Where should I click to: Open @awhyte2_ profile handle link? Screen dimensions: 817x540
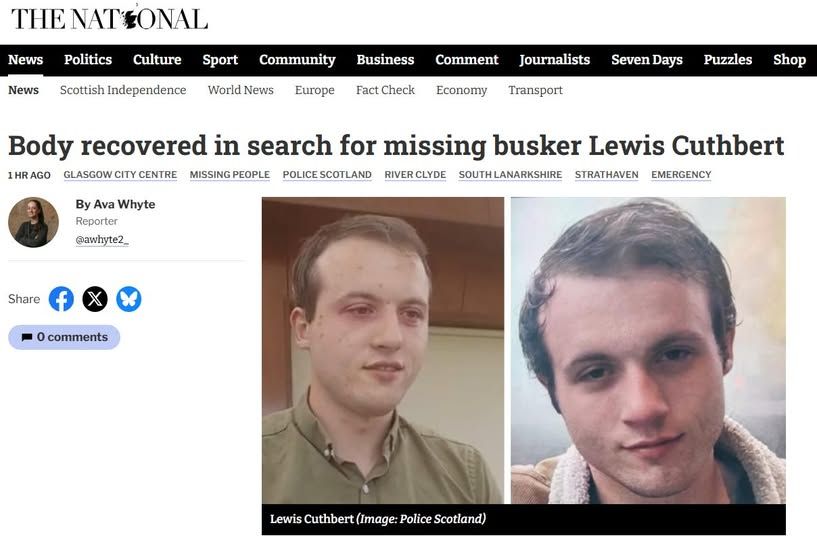102,240
